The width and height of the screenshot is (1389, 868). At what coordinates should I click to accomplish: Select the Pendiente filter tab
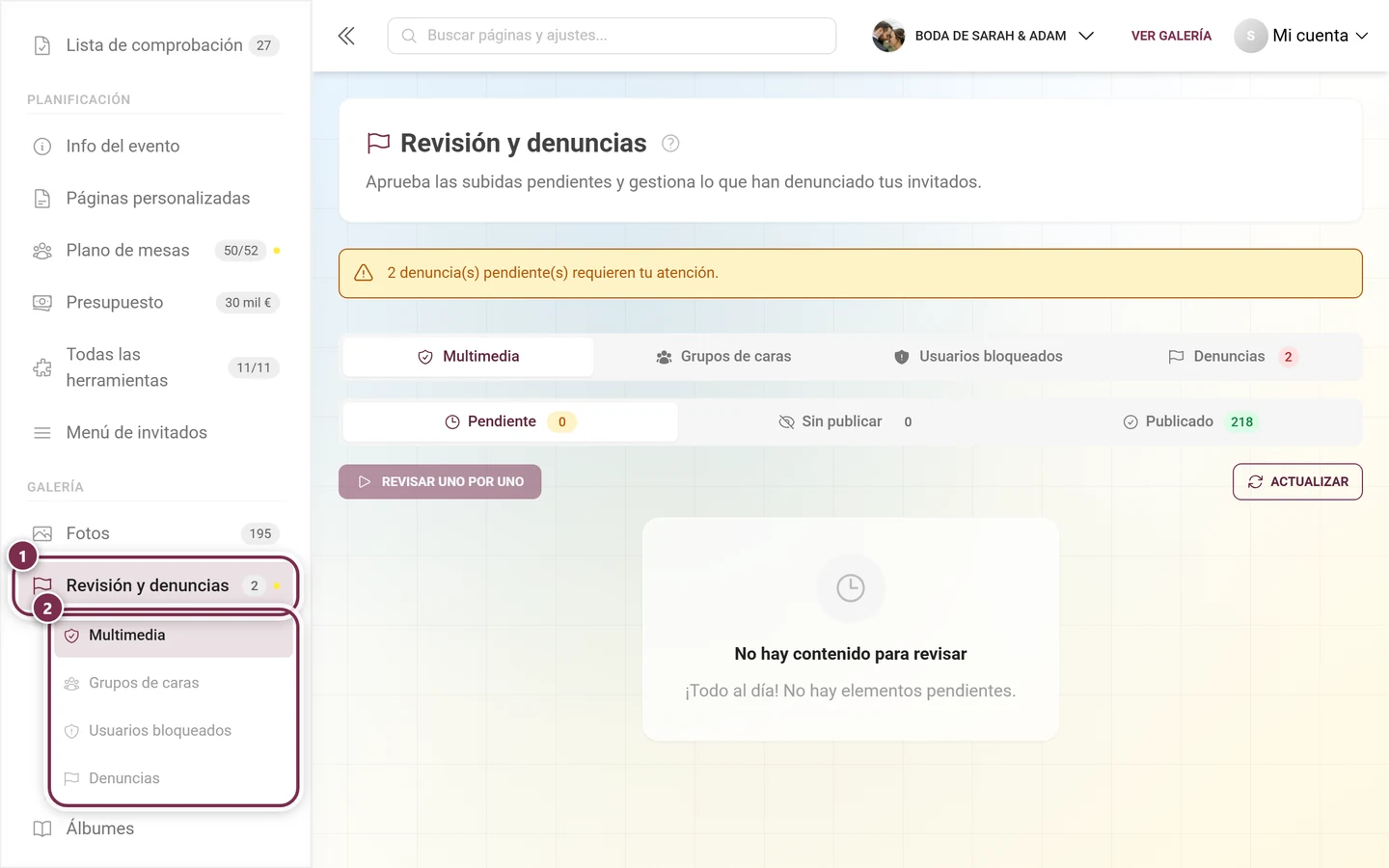click(x=510, y=422)
